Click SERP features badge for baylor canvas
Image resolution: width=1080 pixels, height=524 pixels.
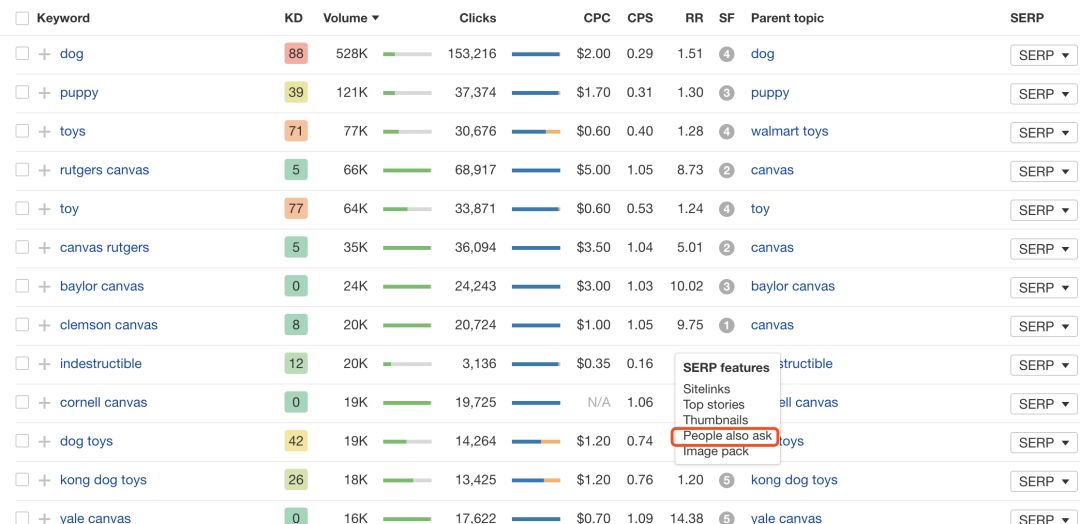727,286
